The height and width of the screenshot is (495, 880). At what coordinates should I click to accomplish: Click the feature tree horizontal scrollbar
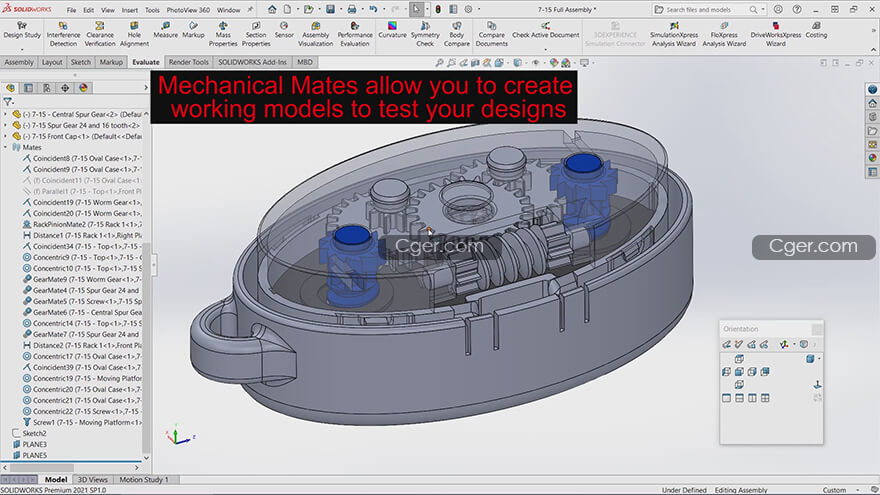pos(42,468)
